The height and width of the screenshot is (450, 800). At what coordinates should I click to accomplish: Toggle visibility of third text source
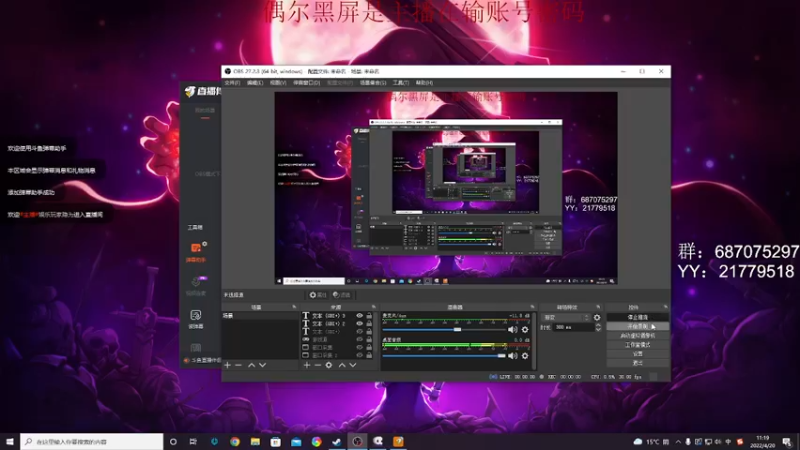click(360, 332)
